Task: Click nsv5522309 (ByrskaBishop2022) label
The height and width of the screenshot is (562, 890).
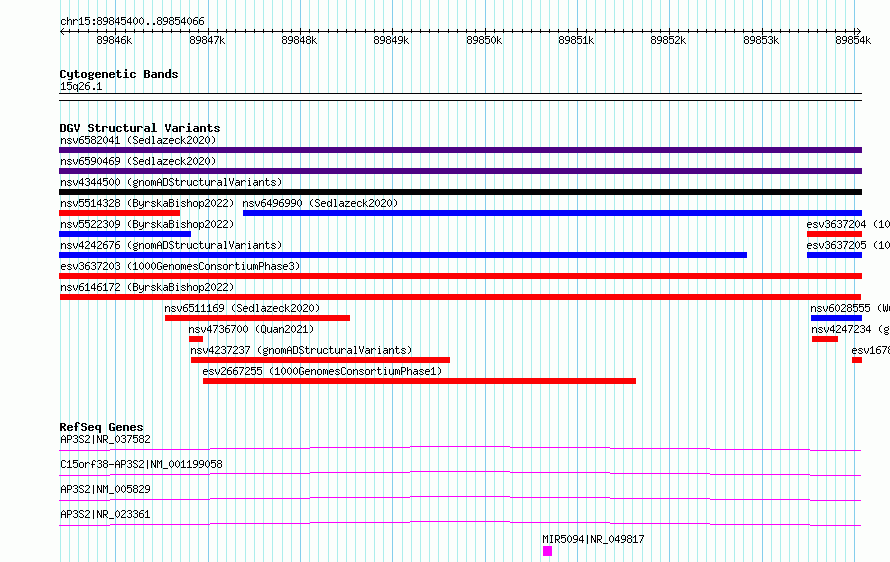Action: (x=147, y=224)
